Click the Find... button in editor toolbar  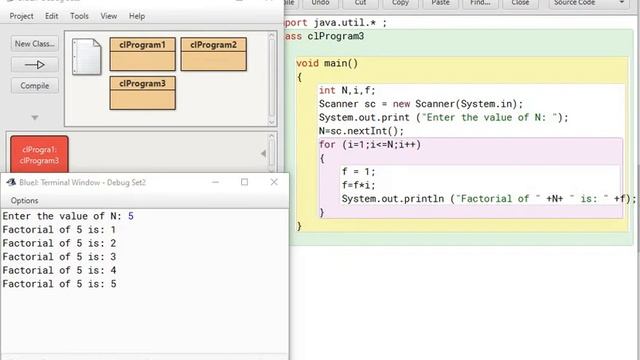pyautogui.click(x=480, y=3)
